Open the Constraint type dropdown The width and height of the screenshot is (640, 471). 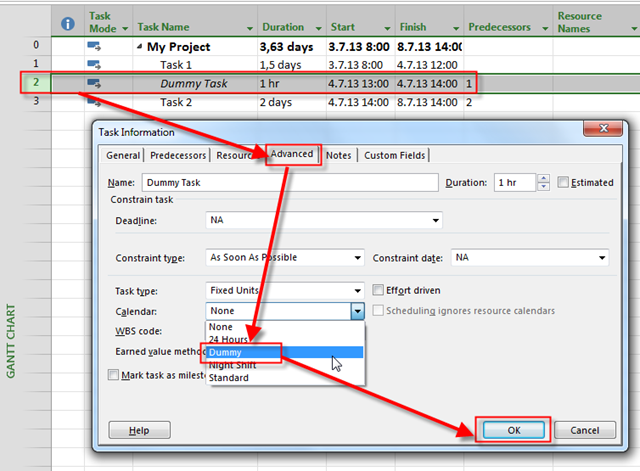(x=357, y=258)
